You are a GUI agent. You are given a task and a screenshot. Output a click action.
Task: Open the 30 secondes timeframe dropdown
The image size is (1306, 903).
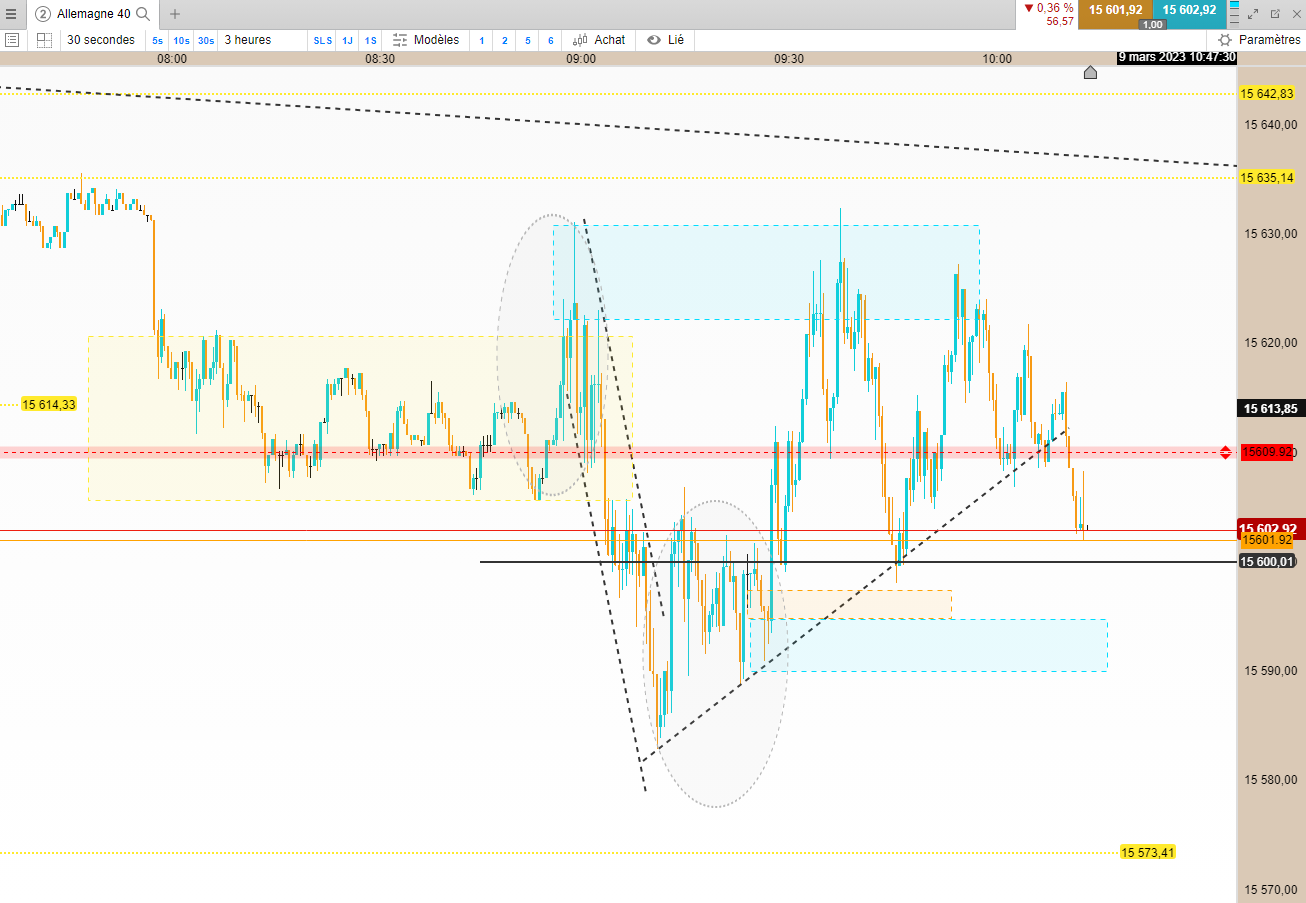click(x=101, y=40)
